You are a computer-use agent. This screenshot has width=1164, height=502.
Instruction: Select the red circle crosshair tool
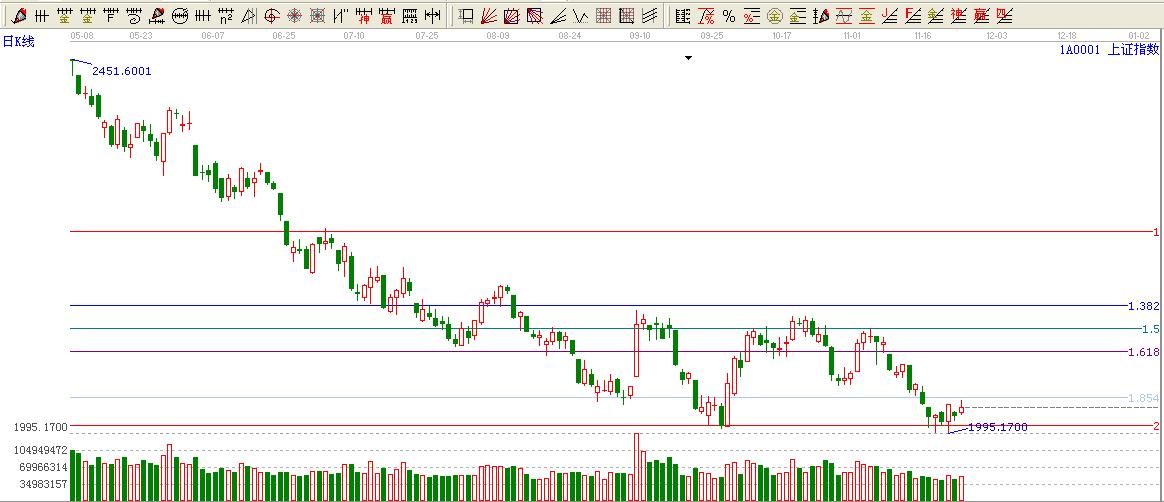[271, 16]
